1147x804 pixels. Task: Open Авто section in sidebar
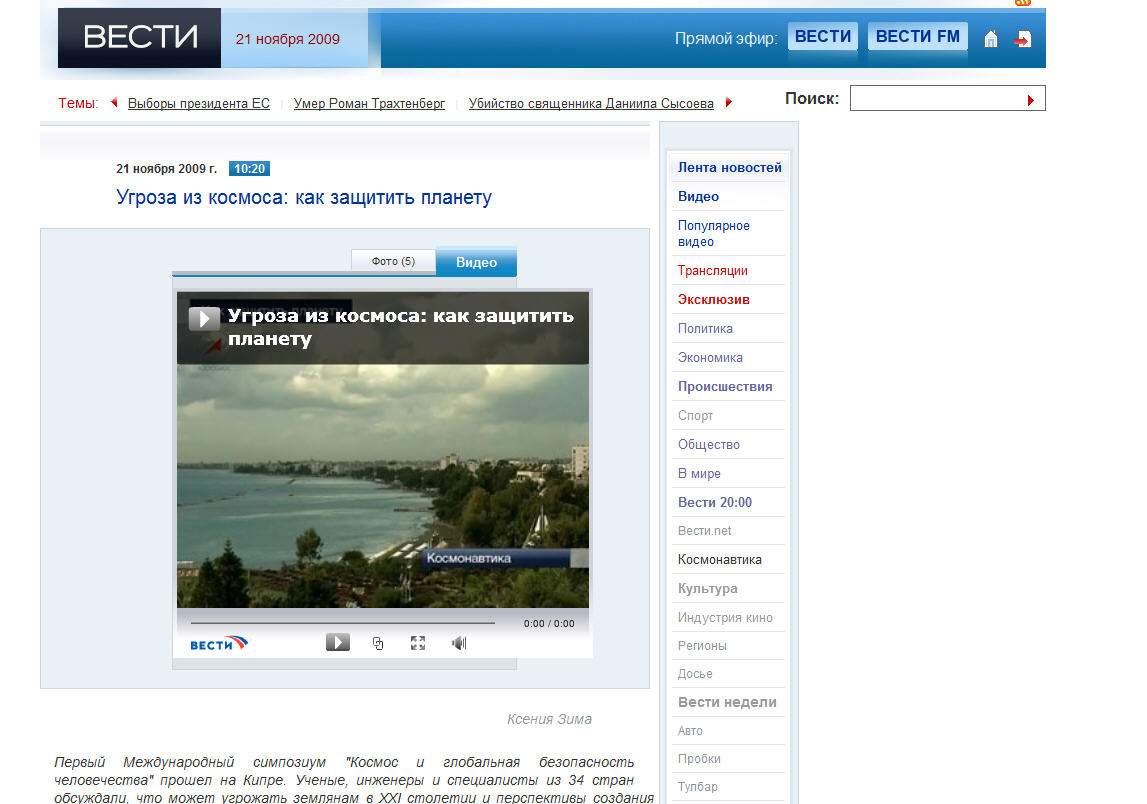(x=690, y=731)
